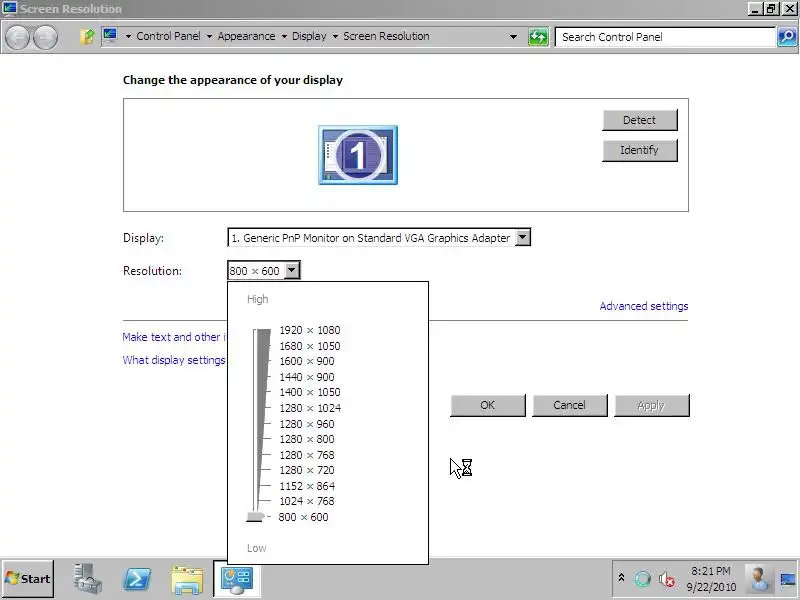
Task: Choose 1280 × 720 resolution
Action: 307,470
